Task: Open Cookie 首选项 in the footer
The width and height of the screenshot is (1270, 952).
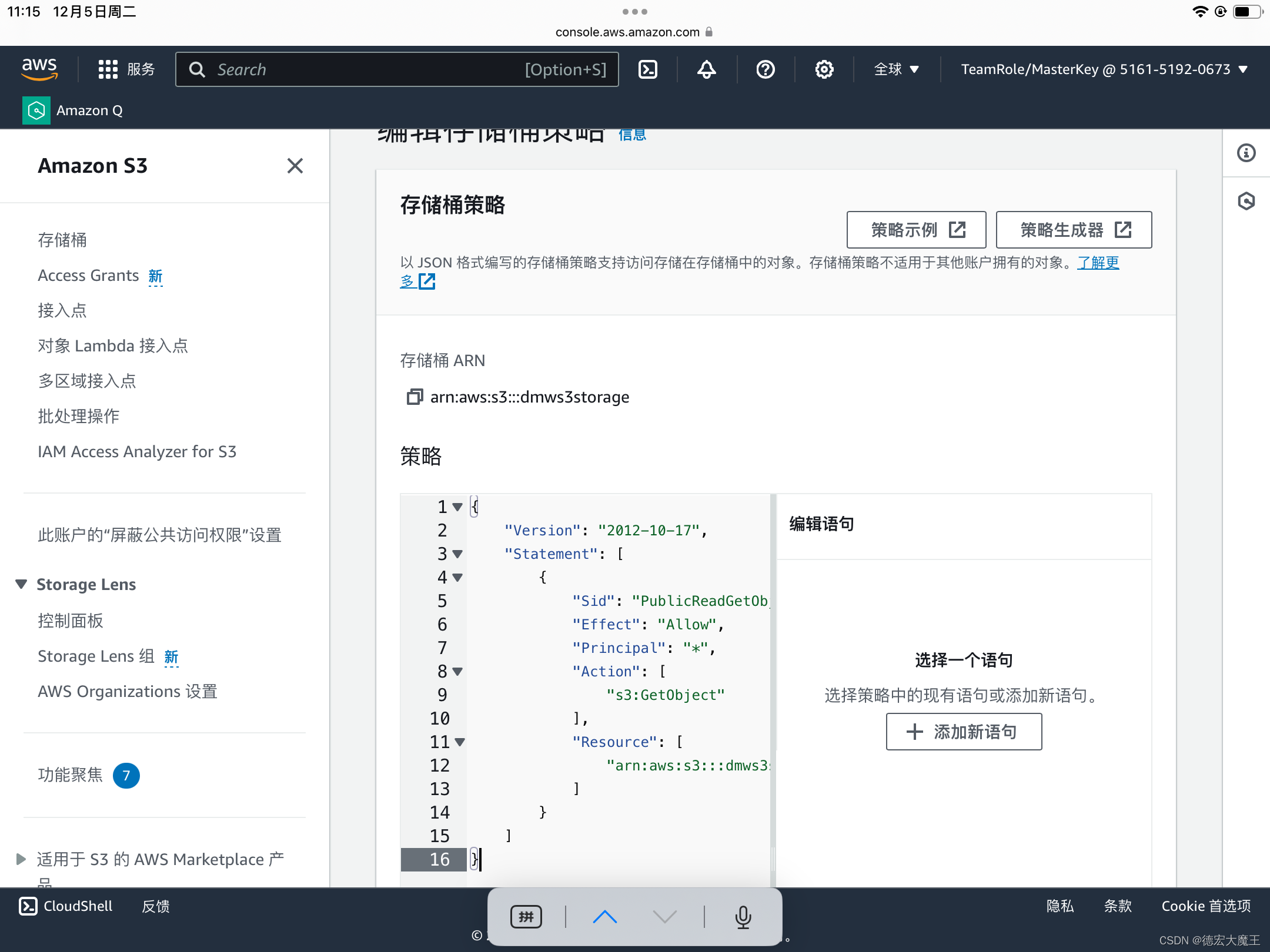Action: (x=1206, y=906)
